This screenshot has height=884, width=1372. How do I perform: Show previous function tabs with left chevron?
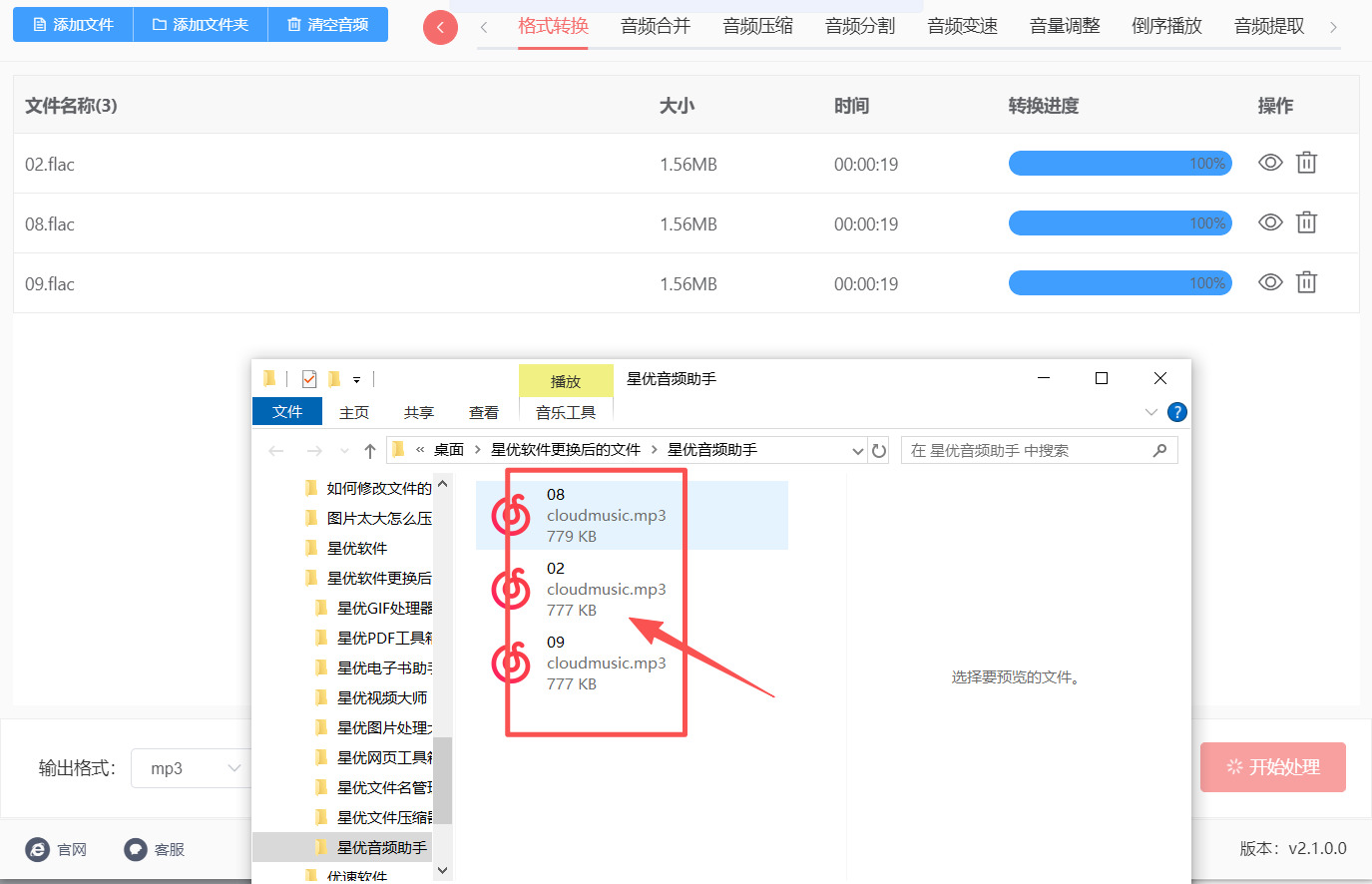[484, 27]
